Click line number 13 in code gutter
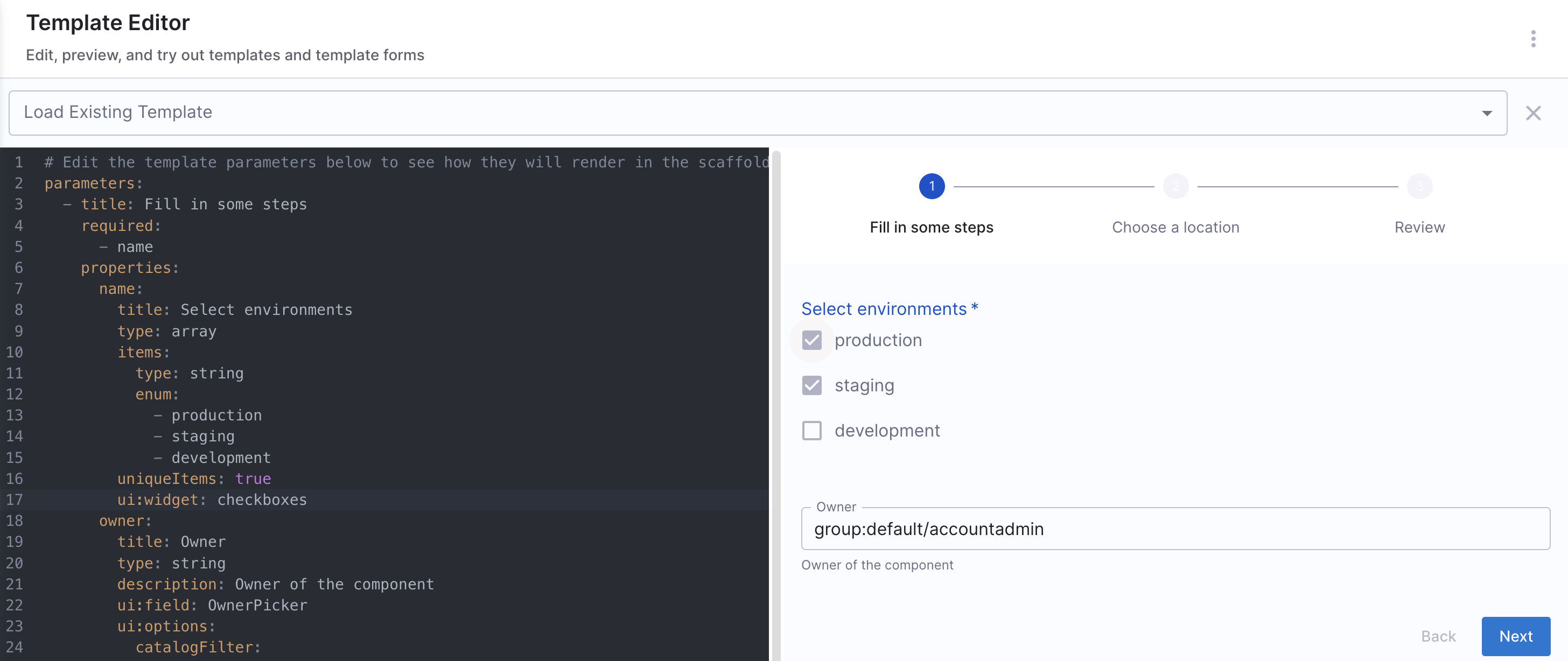Image resolution: width=1568 pixels, height=661 pixels. coord(15,415)
